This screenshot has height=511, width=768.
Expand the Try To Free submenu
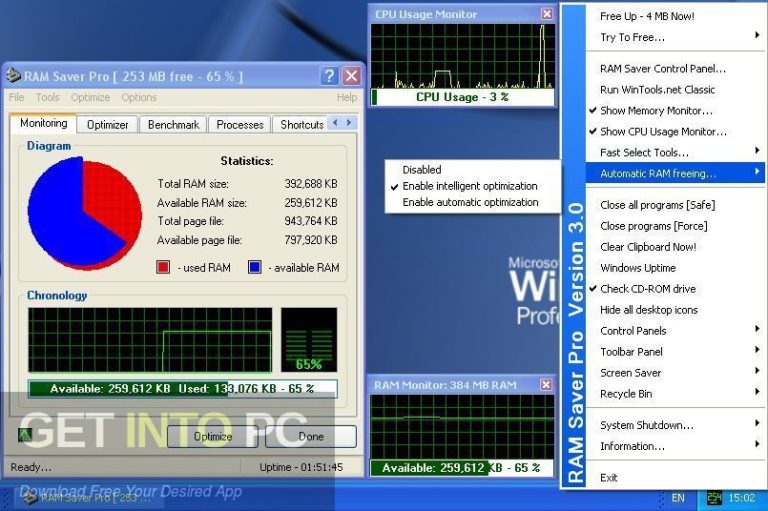675,37
